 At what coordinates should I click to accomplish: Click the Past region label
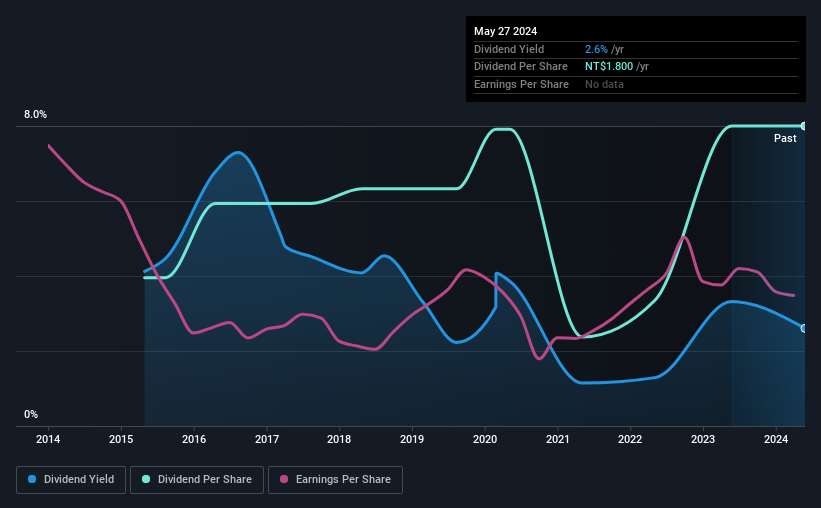point(785,138)
